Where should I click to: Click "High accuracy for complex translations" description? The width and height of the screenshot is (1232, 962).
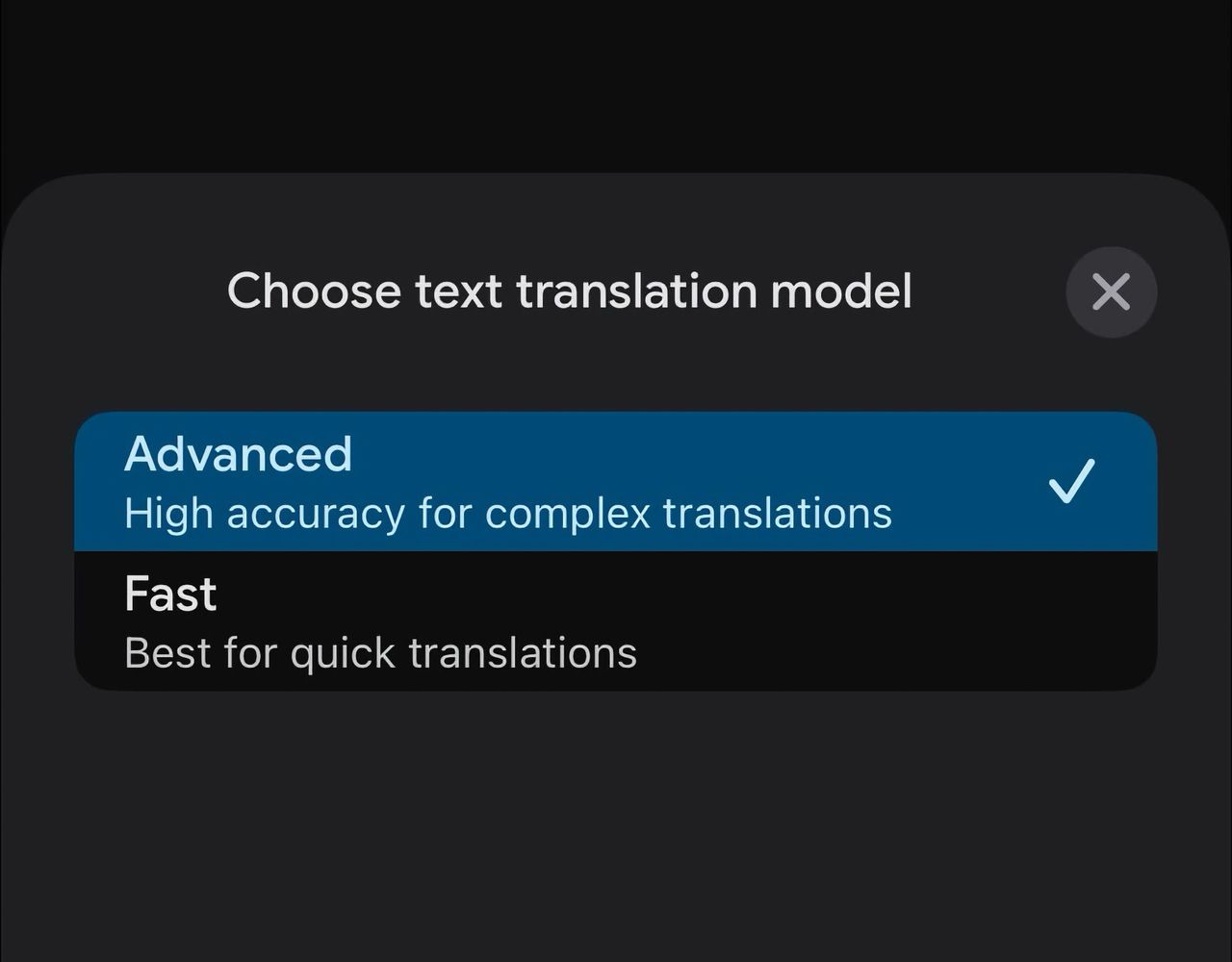(x=508, y=513)
